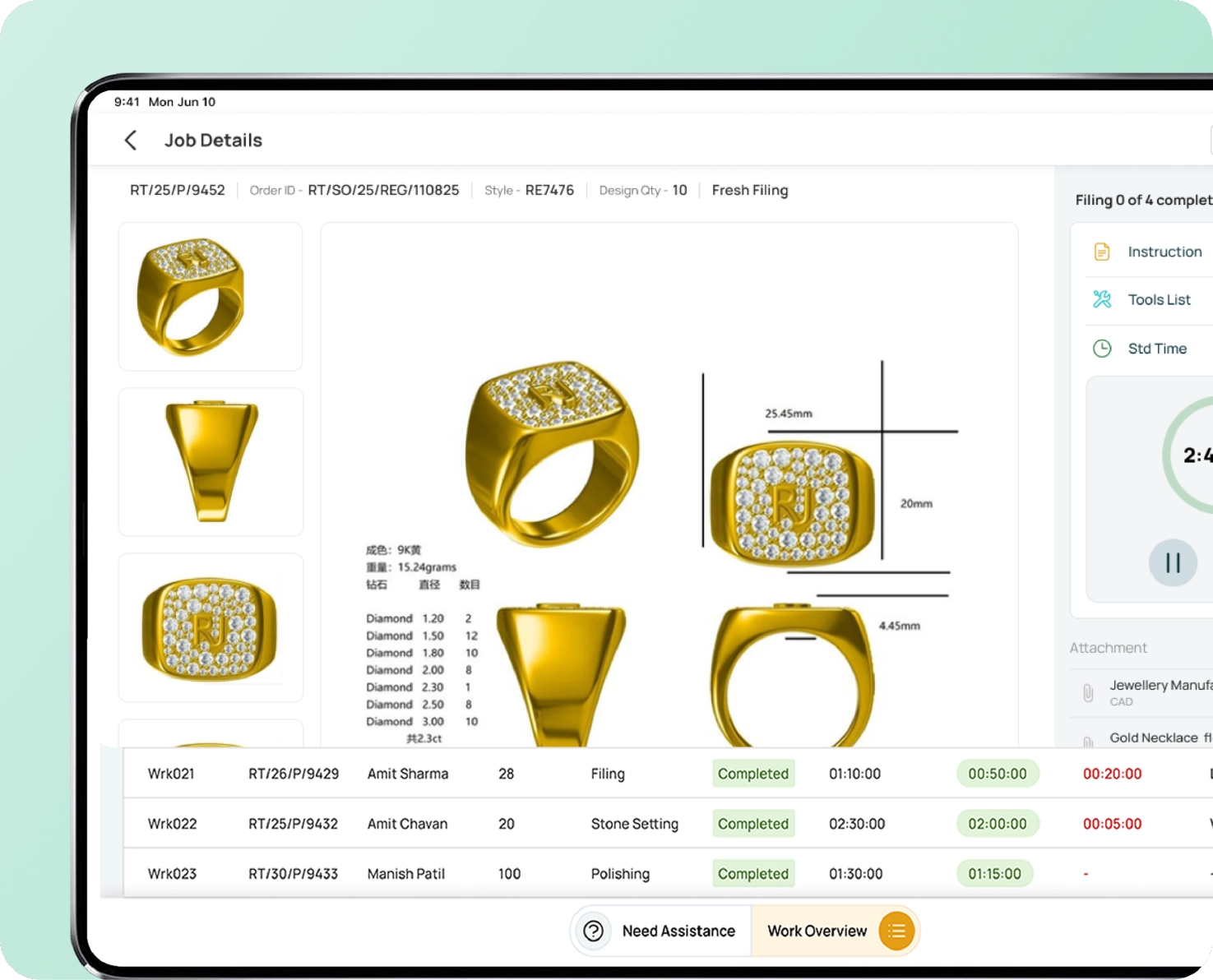The width and height of the screenshot is (1213, 980).
Task: Go back using the left arrow icon
Action: (x=131, y=140)
